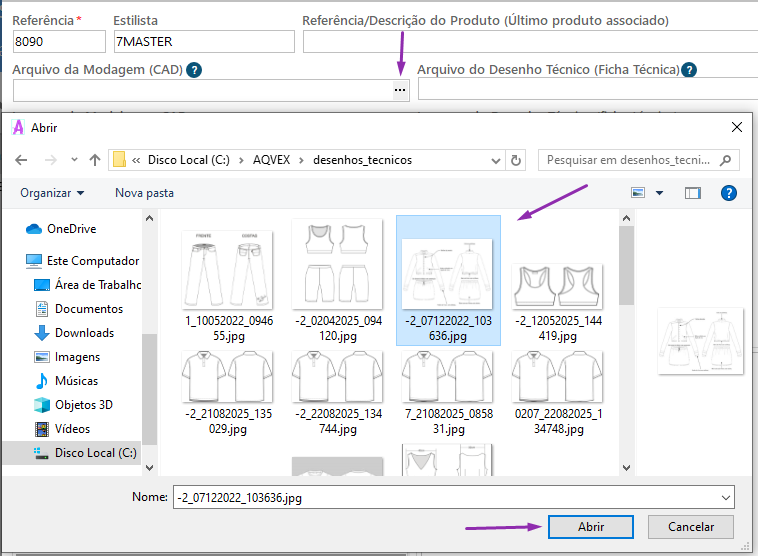Expand the view options dropdown arrow
Viewport: 758px width, 556px height.
point(659,193)
